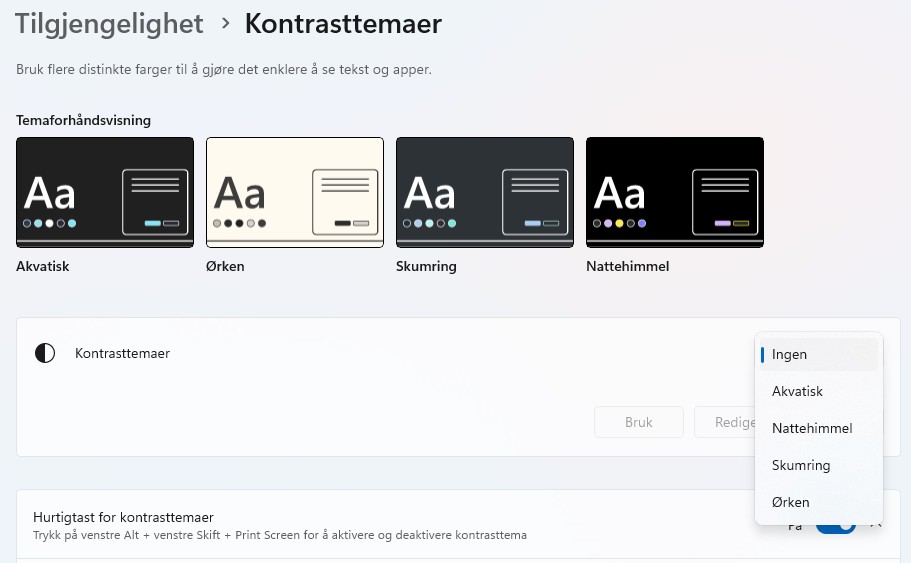Click the Skumring theme preview thumbnail

[x=485, y=192]
